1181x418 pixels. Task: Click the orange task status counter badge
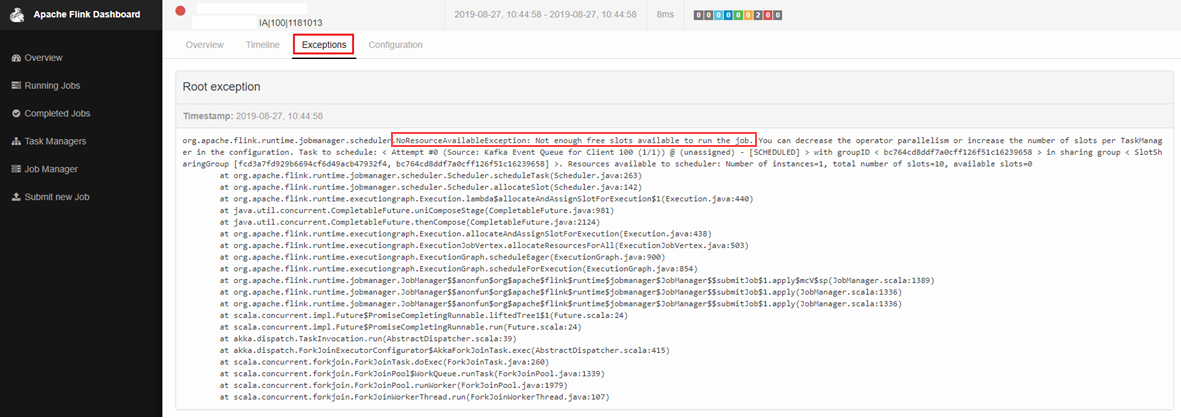click(748, 15)
